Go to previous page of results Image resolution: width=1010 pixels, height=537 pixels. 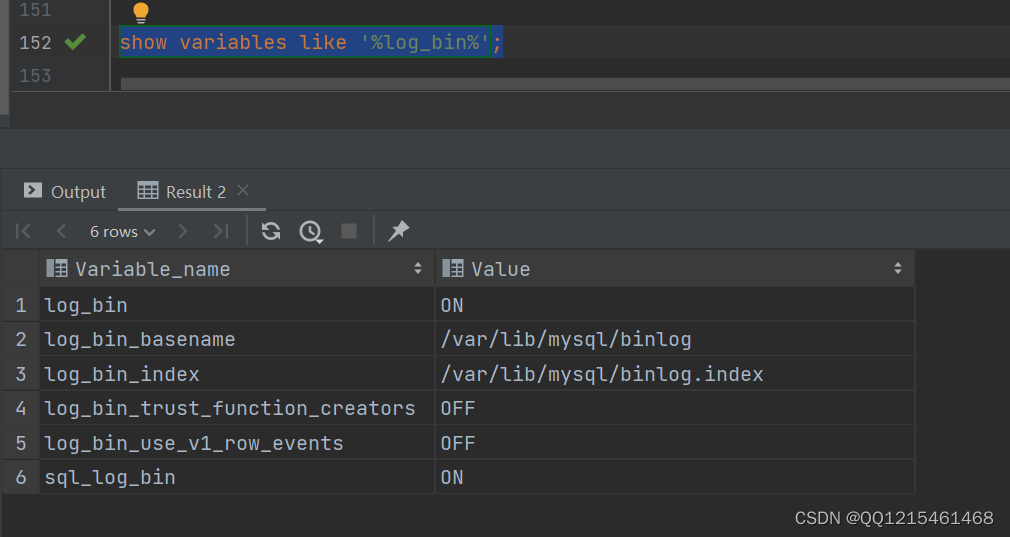[61, 231]
